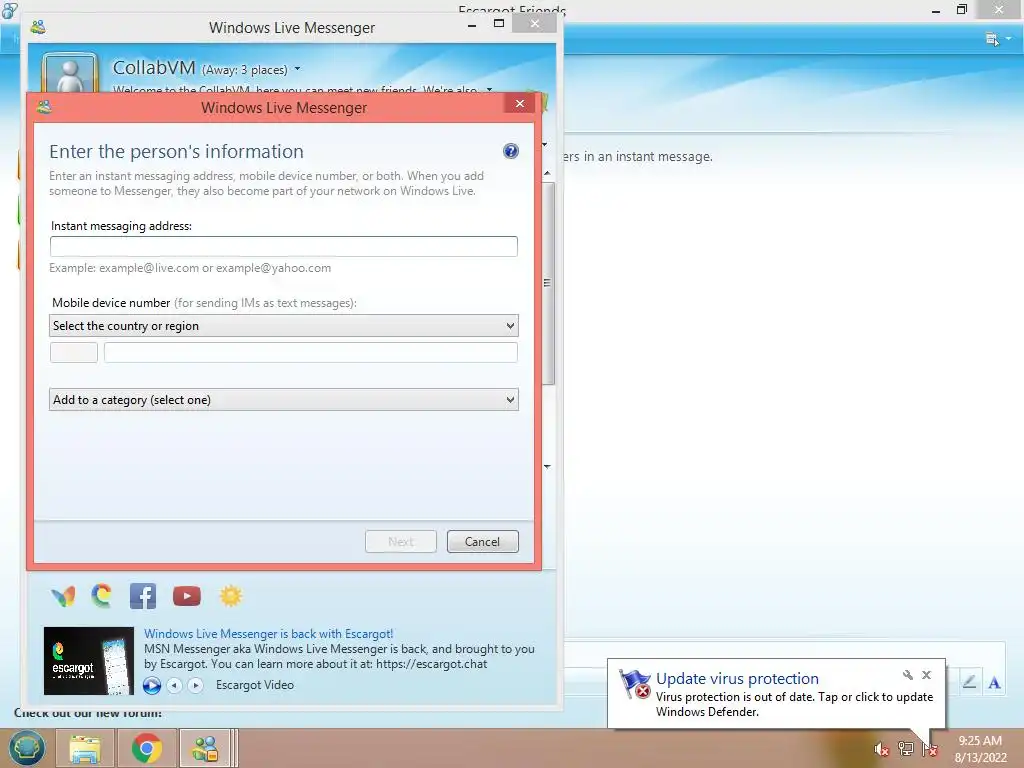Open help for entering person's information

tap(511, 152)
